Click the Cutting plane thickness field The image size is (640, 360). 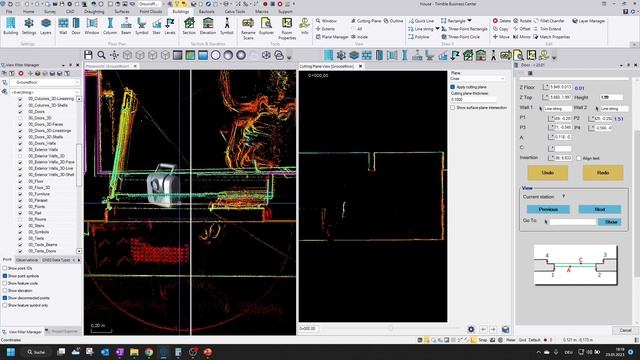(x=473, y=99)
